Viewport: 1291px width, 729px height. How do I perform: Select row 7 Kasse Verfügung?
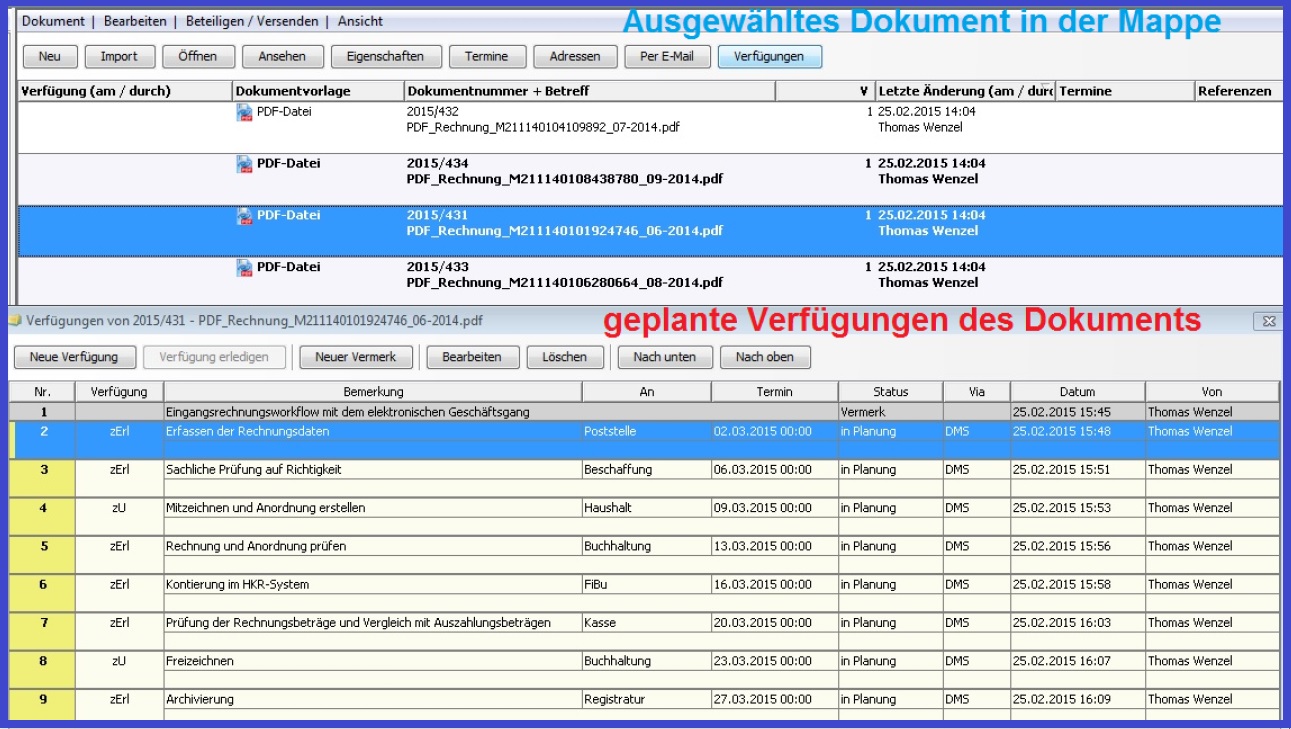[x=357, y=623]
